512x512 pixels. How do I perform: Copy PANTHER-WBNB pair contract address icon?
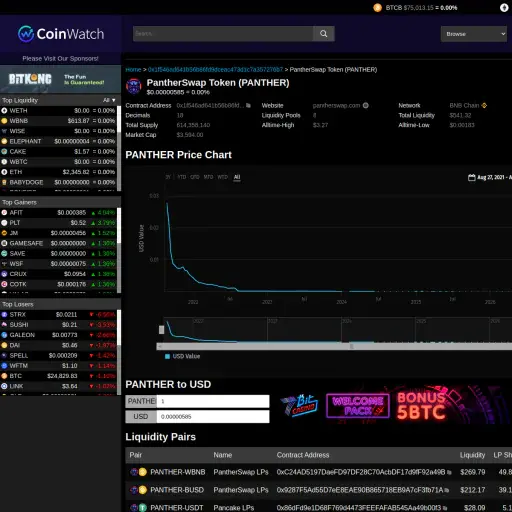click(x=449, y=472)
